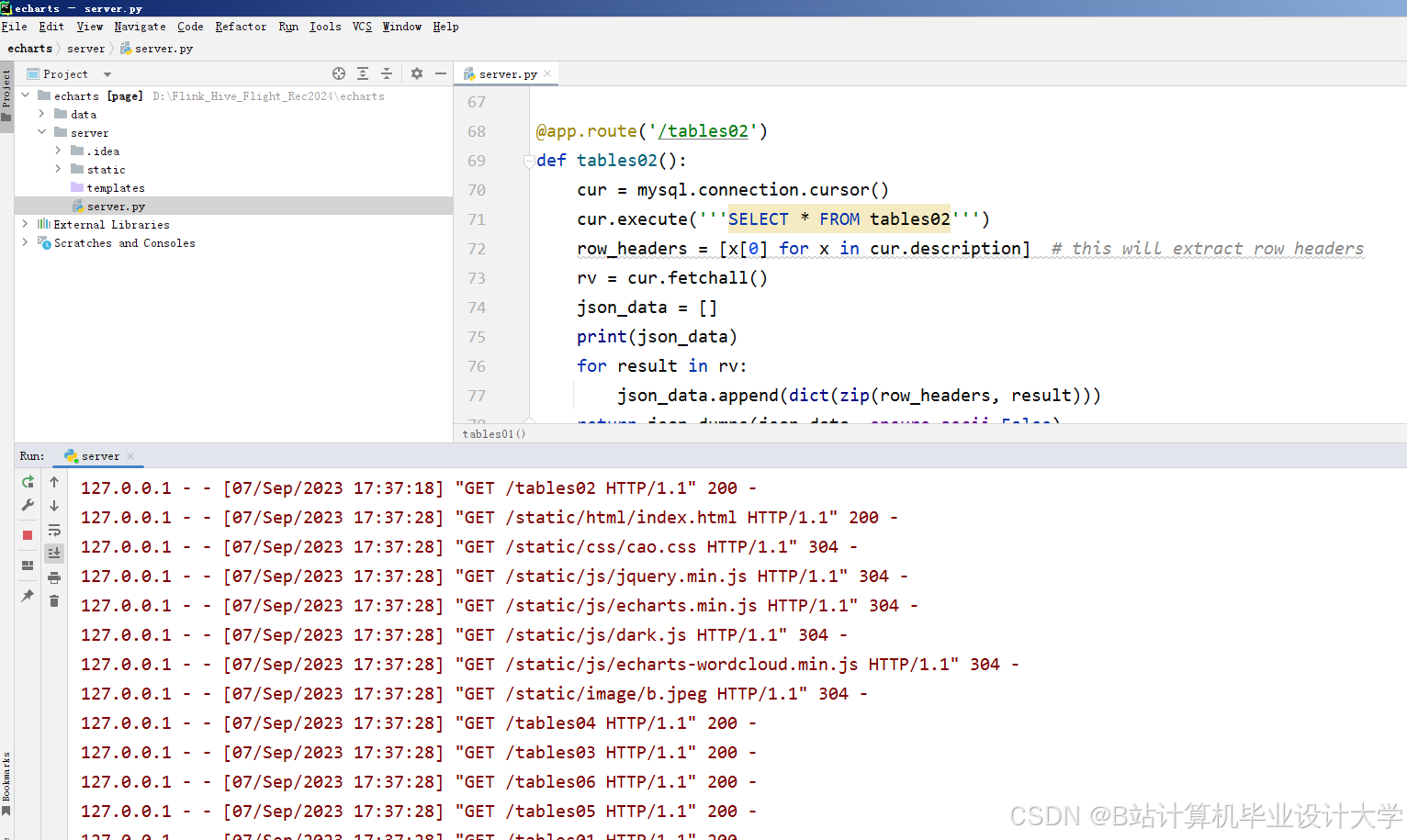Collapse the echarts root folder
Image resolution: width=1407 pixels, height=840 pixels.
point(25,95)
